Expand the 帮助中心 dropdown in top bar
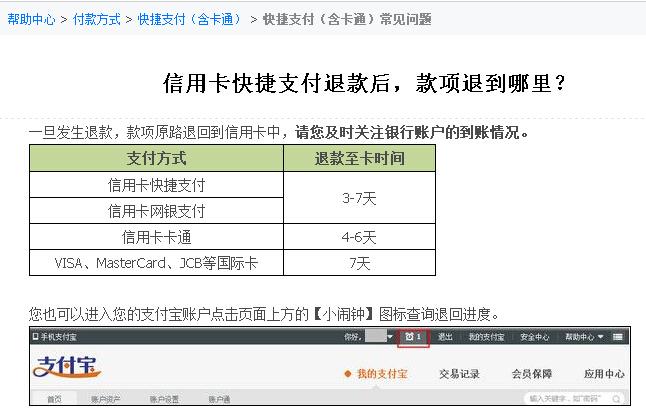 coord(584,337)
